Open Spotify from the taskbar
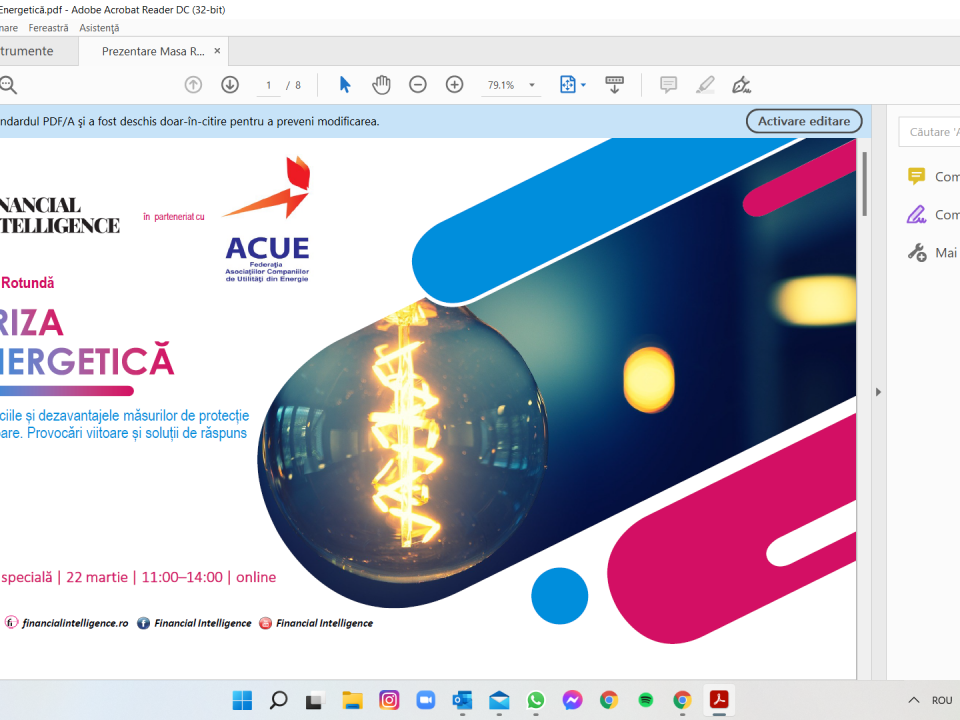The width and height of the screenshot is (960, 720). click(x=646, y=700)
